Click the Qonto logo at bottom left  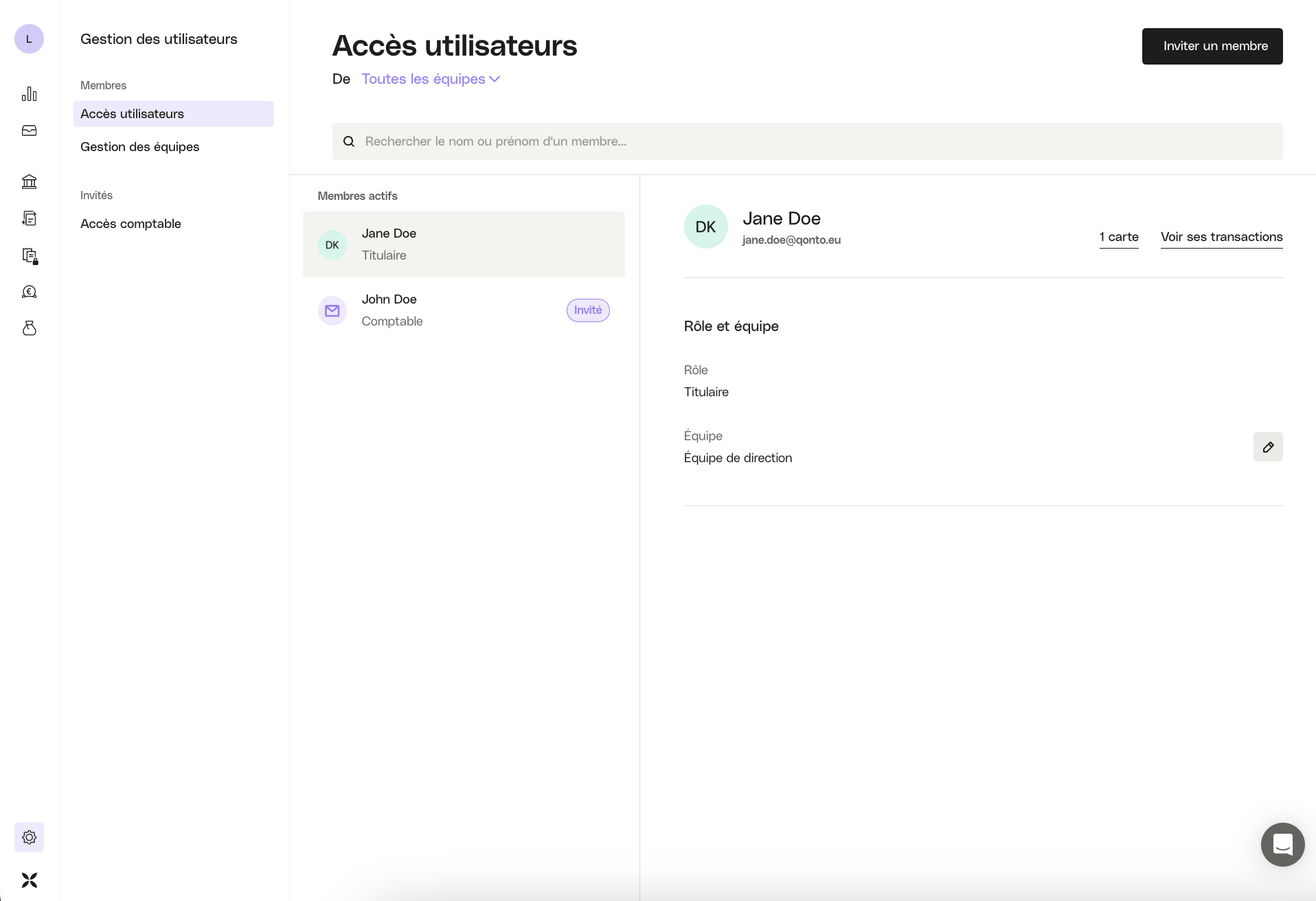point(29,880)
